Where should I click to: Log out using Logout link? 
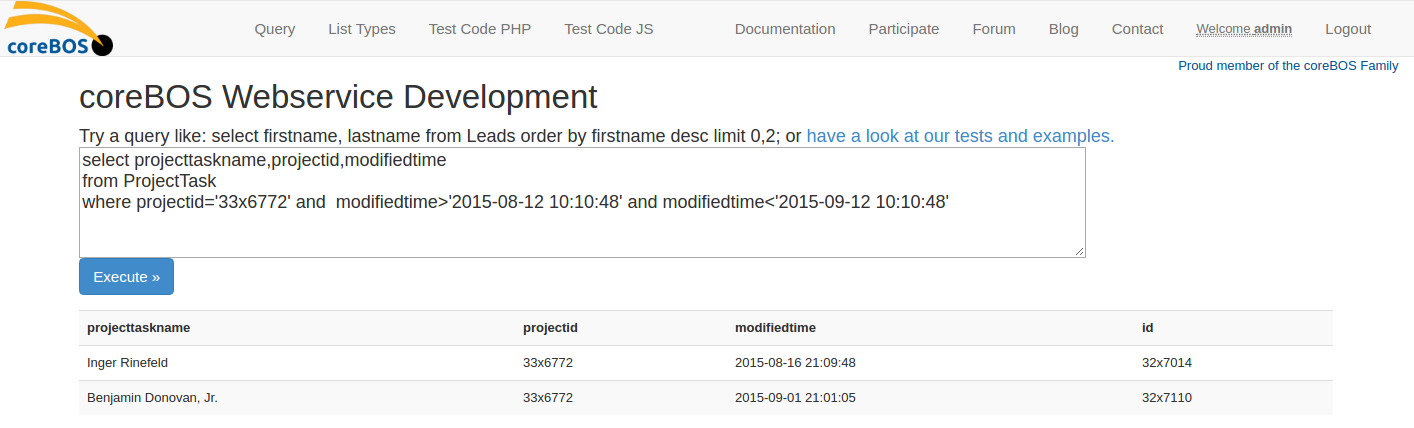click(1348, 29)
